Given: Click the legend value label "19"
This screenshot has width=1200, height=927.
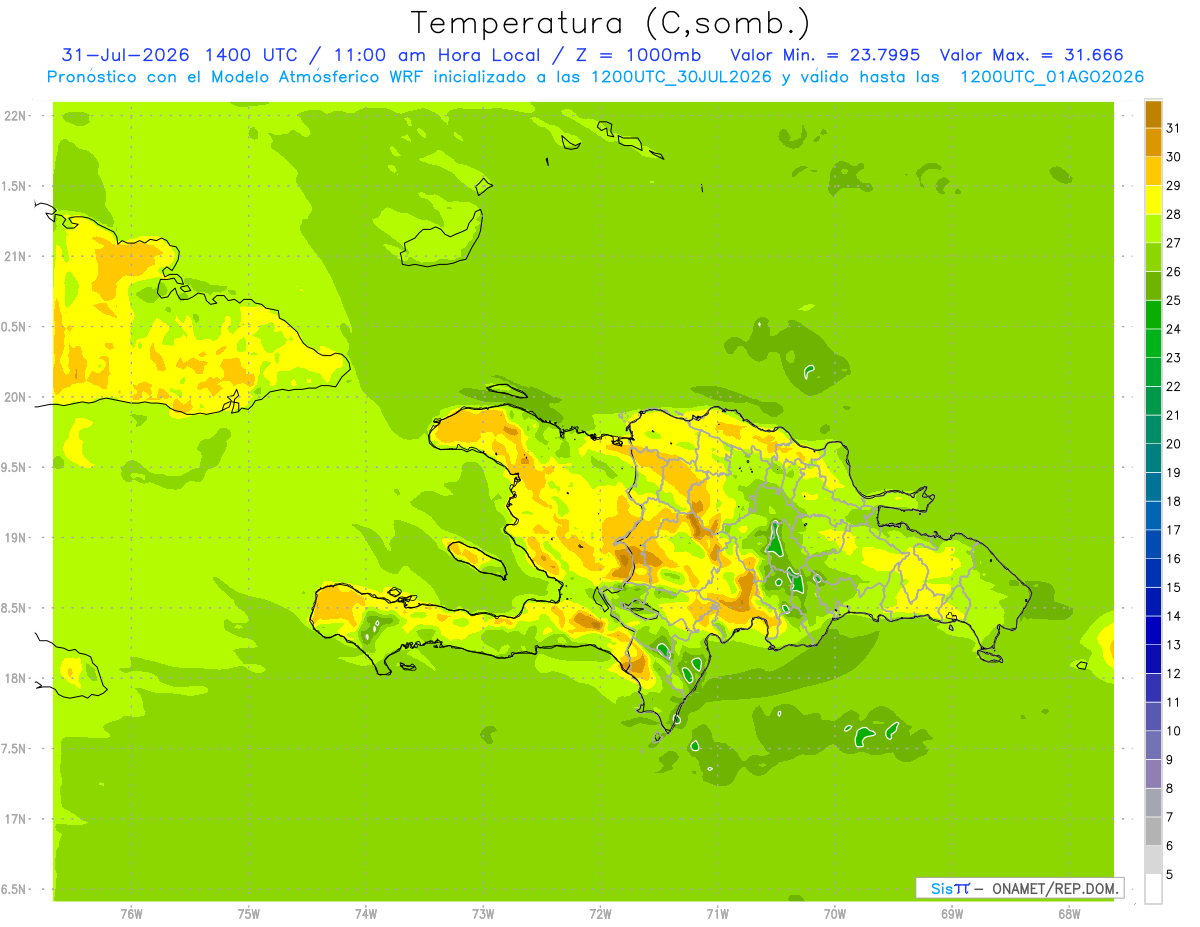Looking at the screenshot, I should point(1174,472).
